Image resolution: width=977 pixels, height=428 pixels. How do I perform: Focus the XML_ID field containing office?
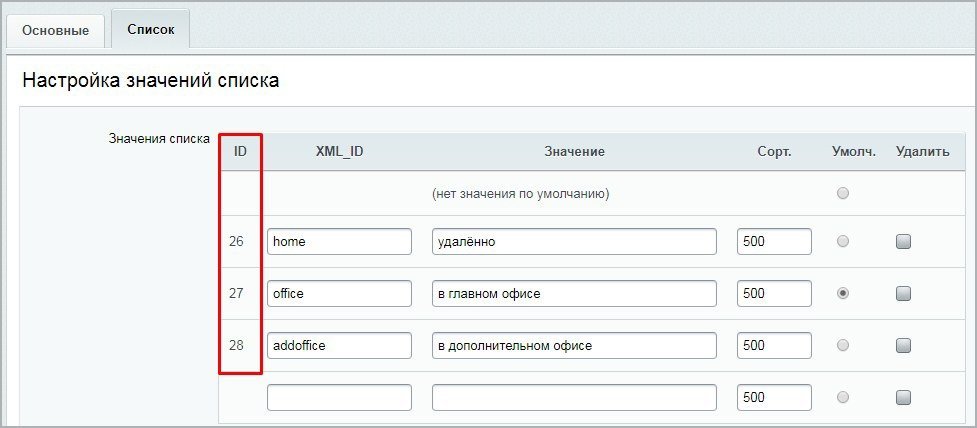tap(339, 293)
